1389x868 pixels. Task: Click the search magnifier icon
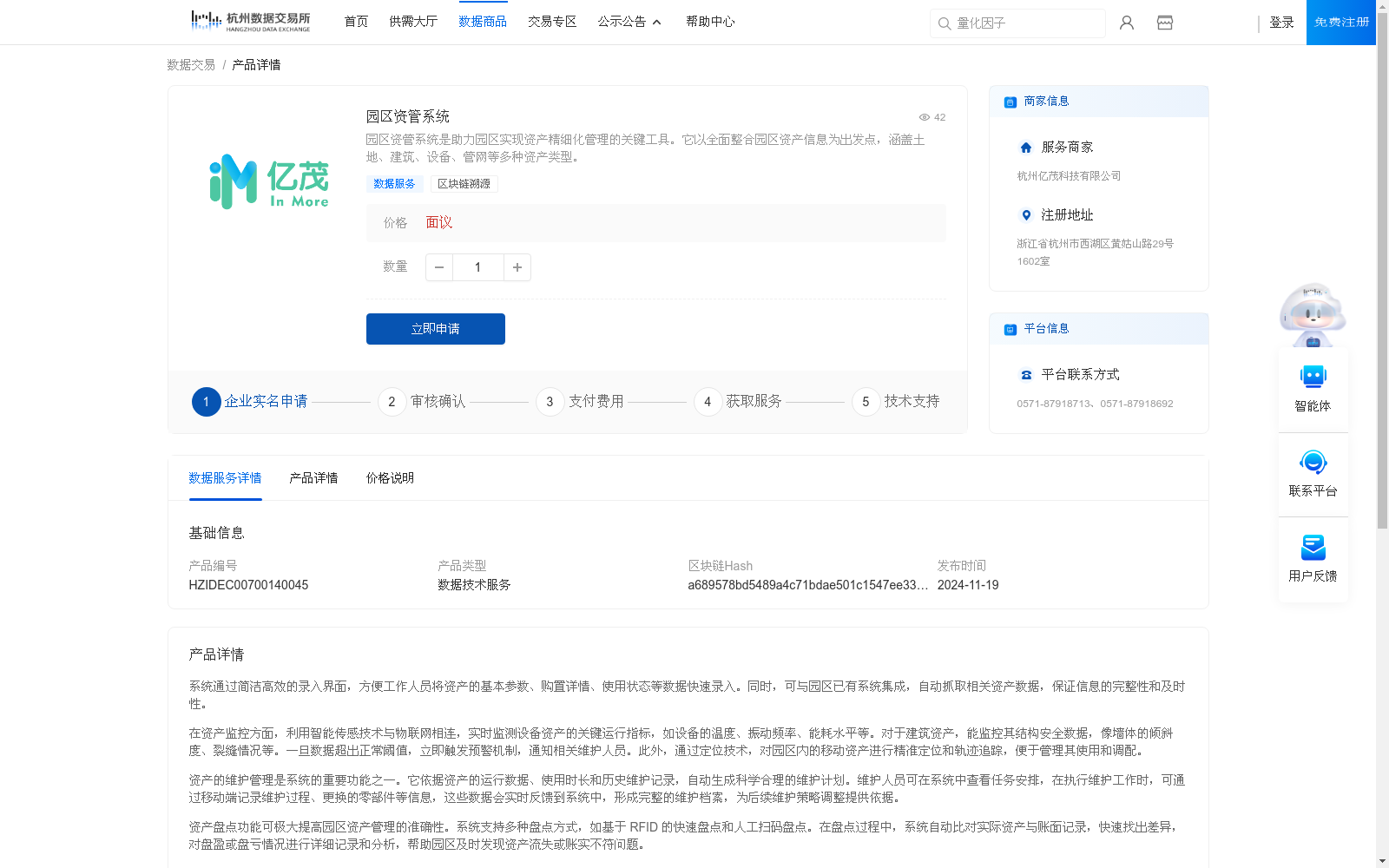pos(945,23)
